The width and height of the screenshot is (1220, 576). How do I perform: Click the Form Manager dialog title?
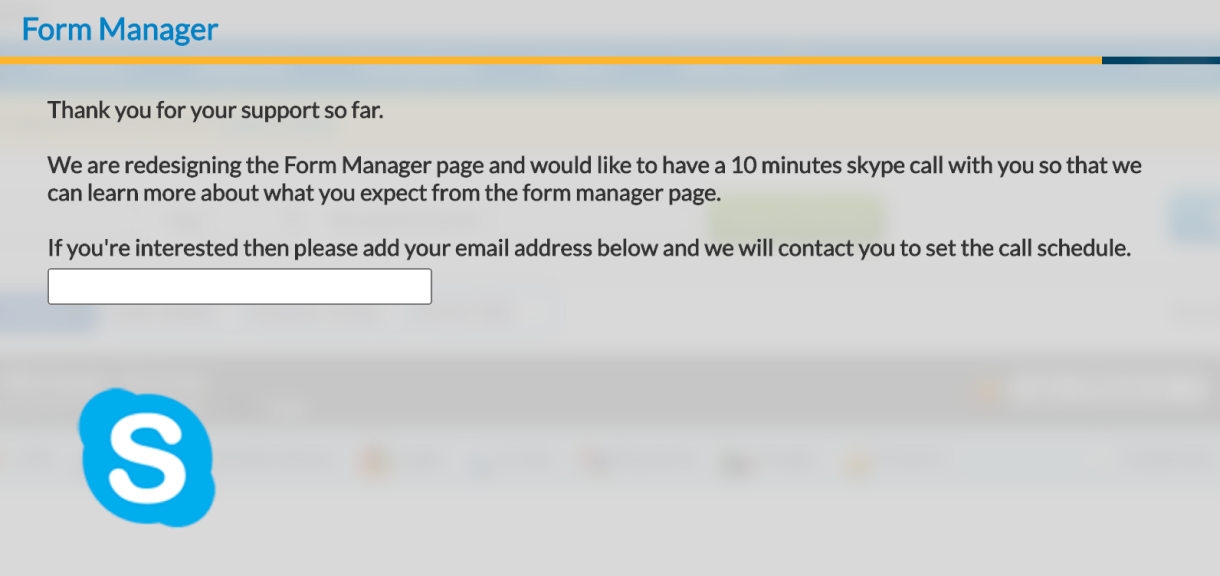point(120,29)
